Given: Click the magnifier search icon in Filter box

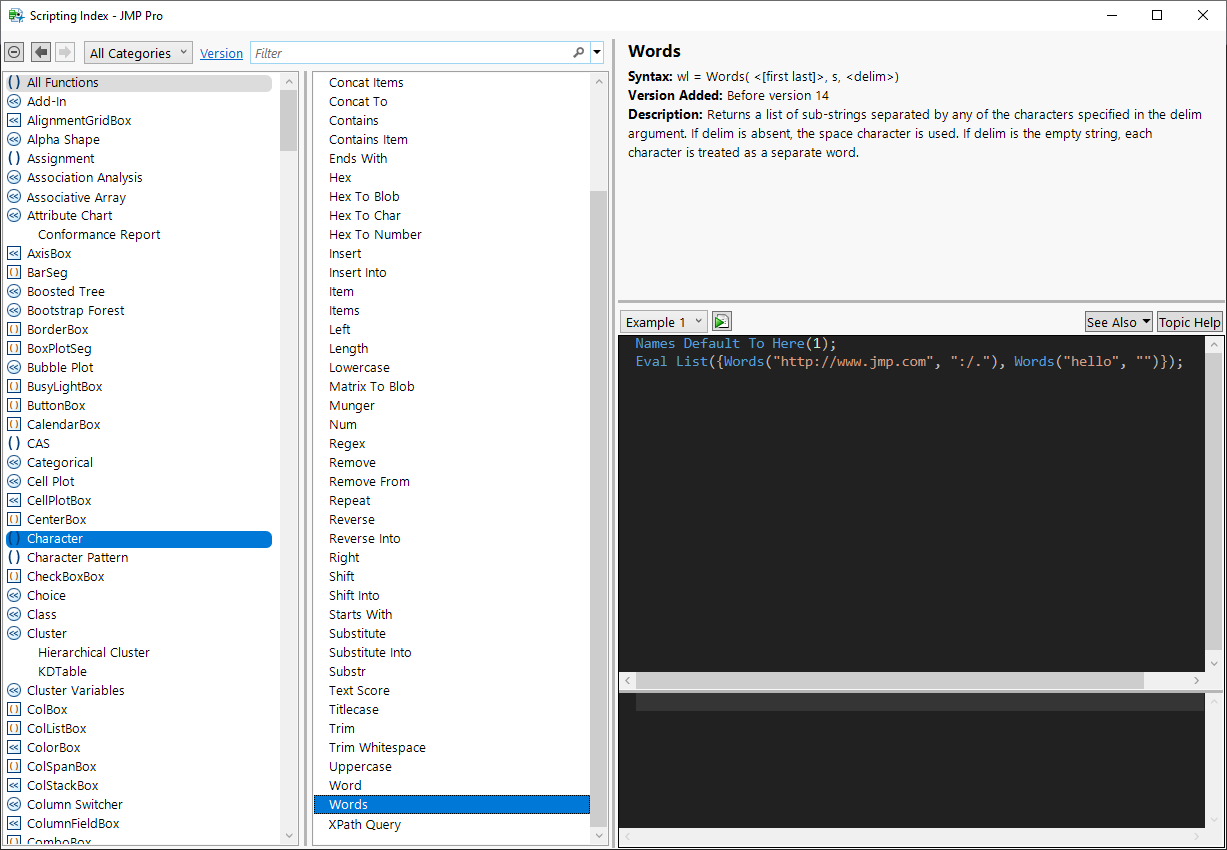Looking at the screenshot, I should point(578,53).
